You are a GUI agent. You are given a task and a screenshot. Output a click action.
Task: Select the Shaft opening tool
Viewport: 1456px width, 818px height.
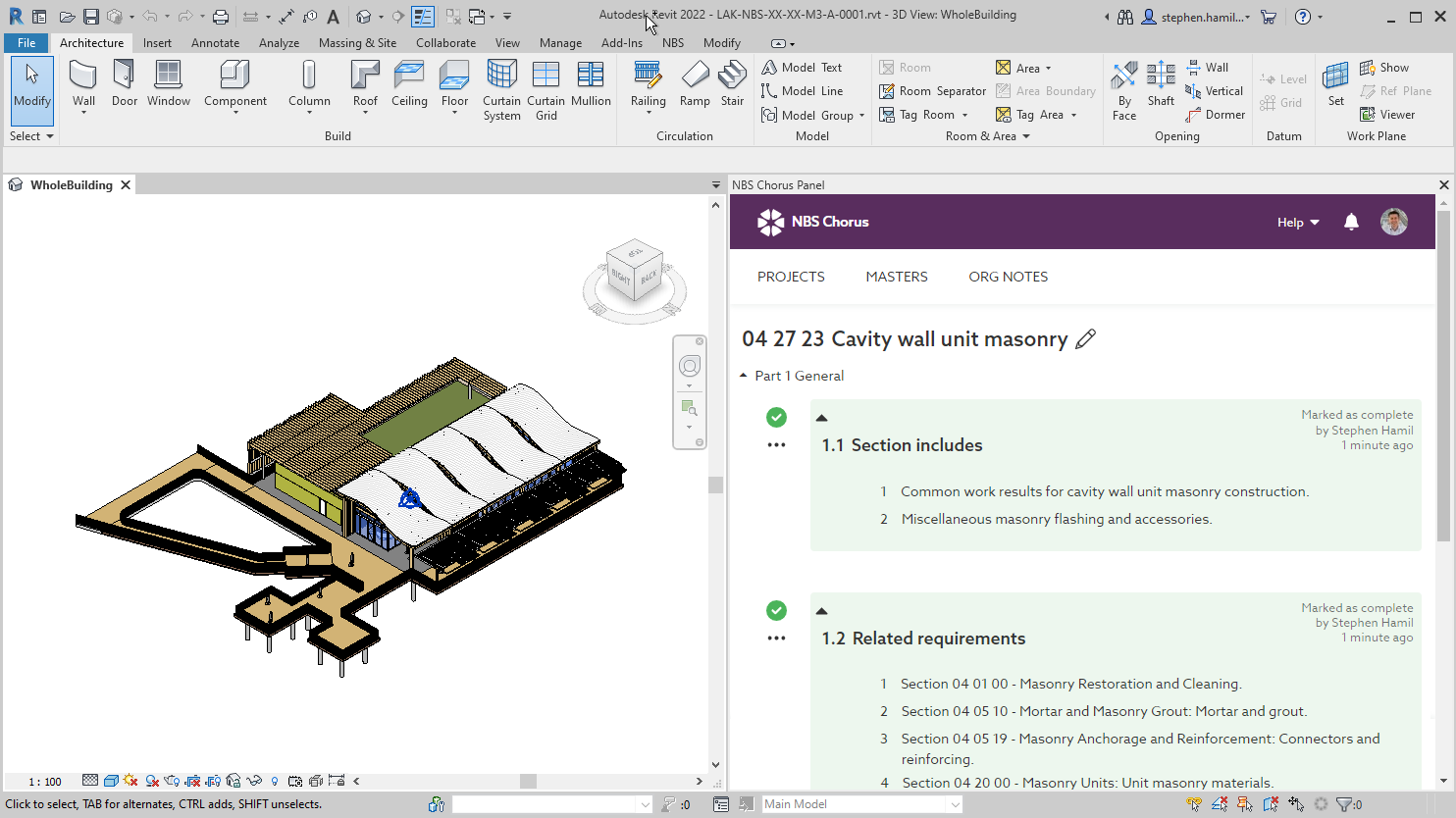pyautogui.click(x=1161, y=83)
